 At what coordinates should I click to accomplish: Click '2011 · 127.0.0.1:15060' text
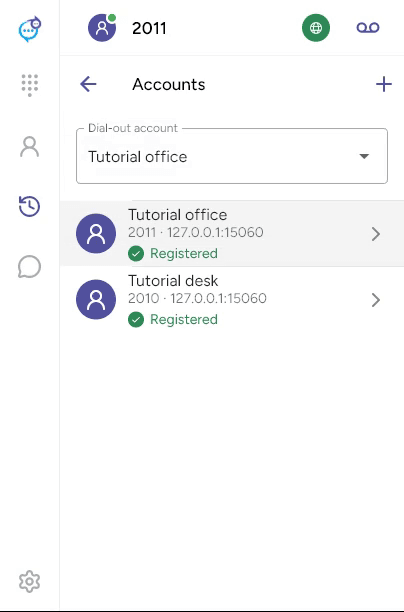tap(196, 232)
